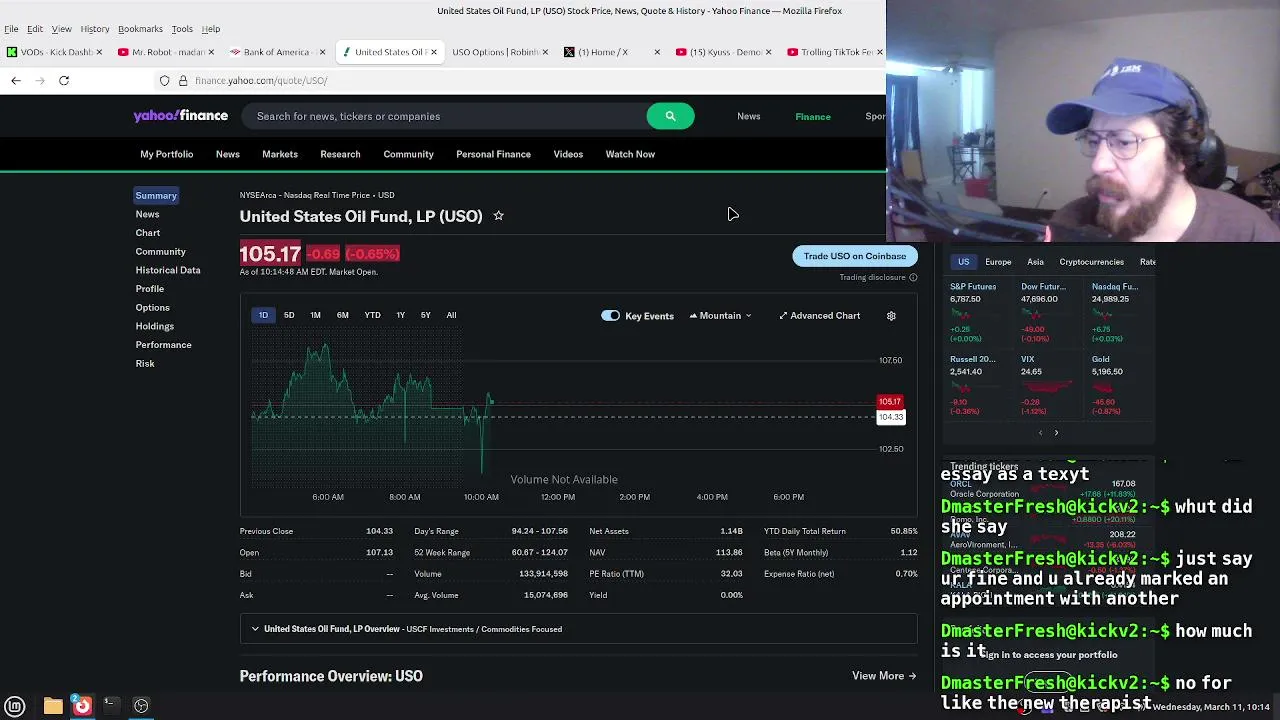Close the United States Oil Fund tab
This screenshot has height=720, width=1280.
coord(434,52)
